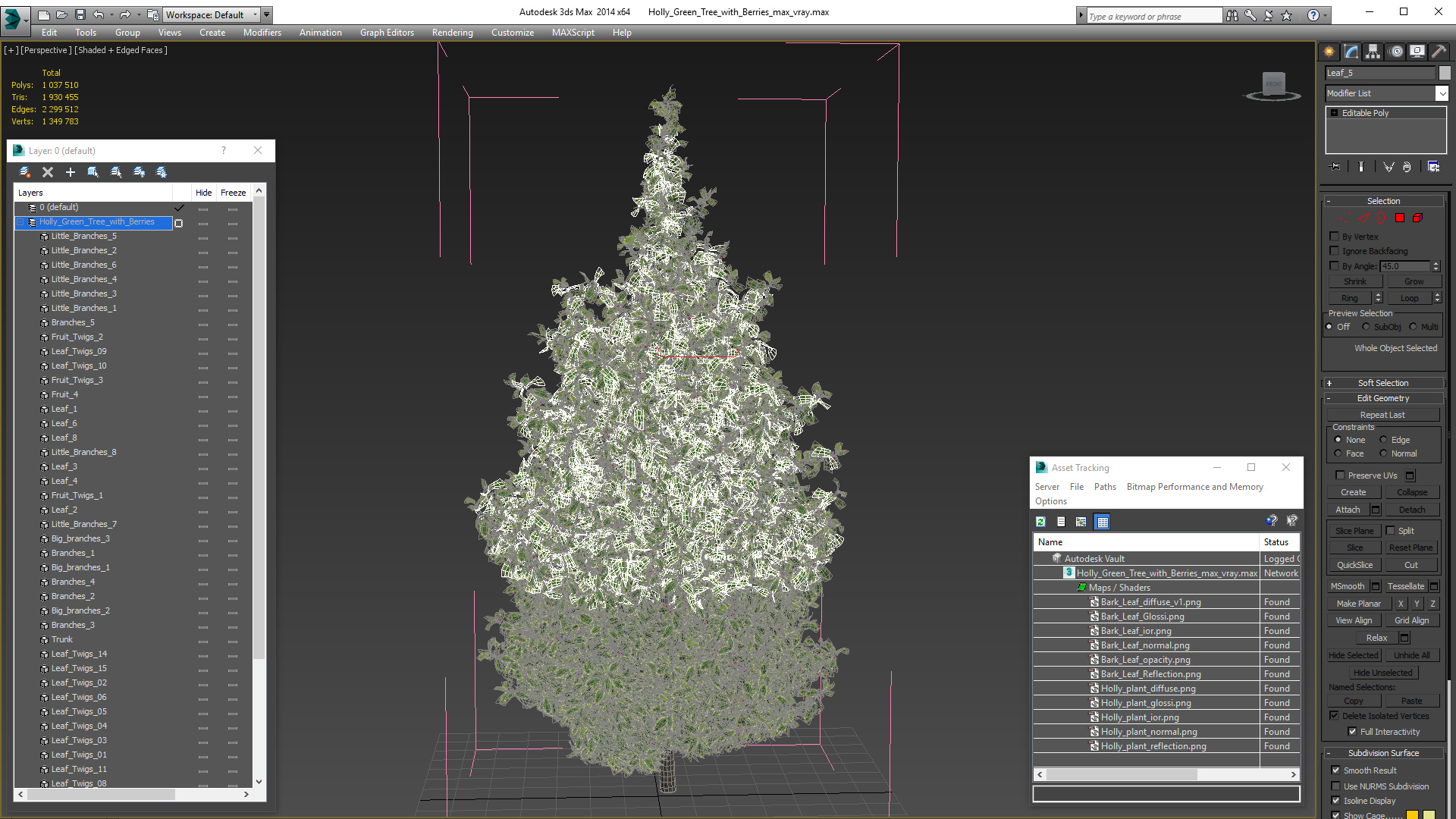1456x819 pixels.
Task: Enable the By Angle checkbox
Action: tap(1335, 266)
